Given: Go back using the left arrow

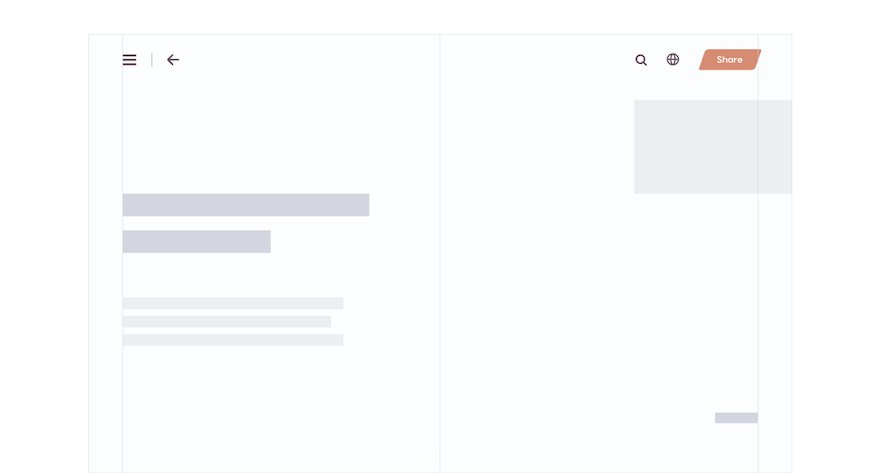Looking at the screenshot, I should click(173, 60).
